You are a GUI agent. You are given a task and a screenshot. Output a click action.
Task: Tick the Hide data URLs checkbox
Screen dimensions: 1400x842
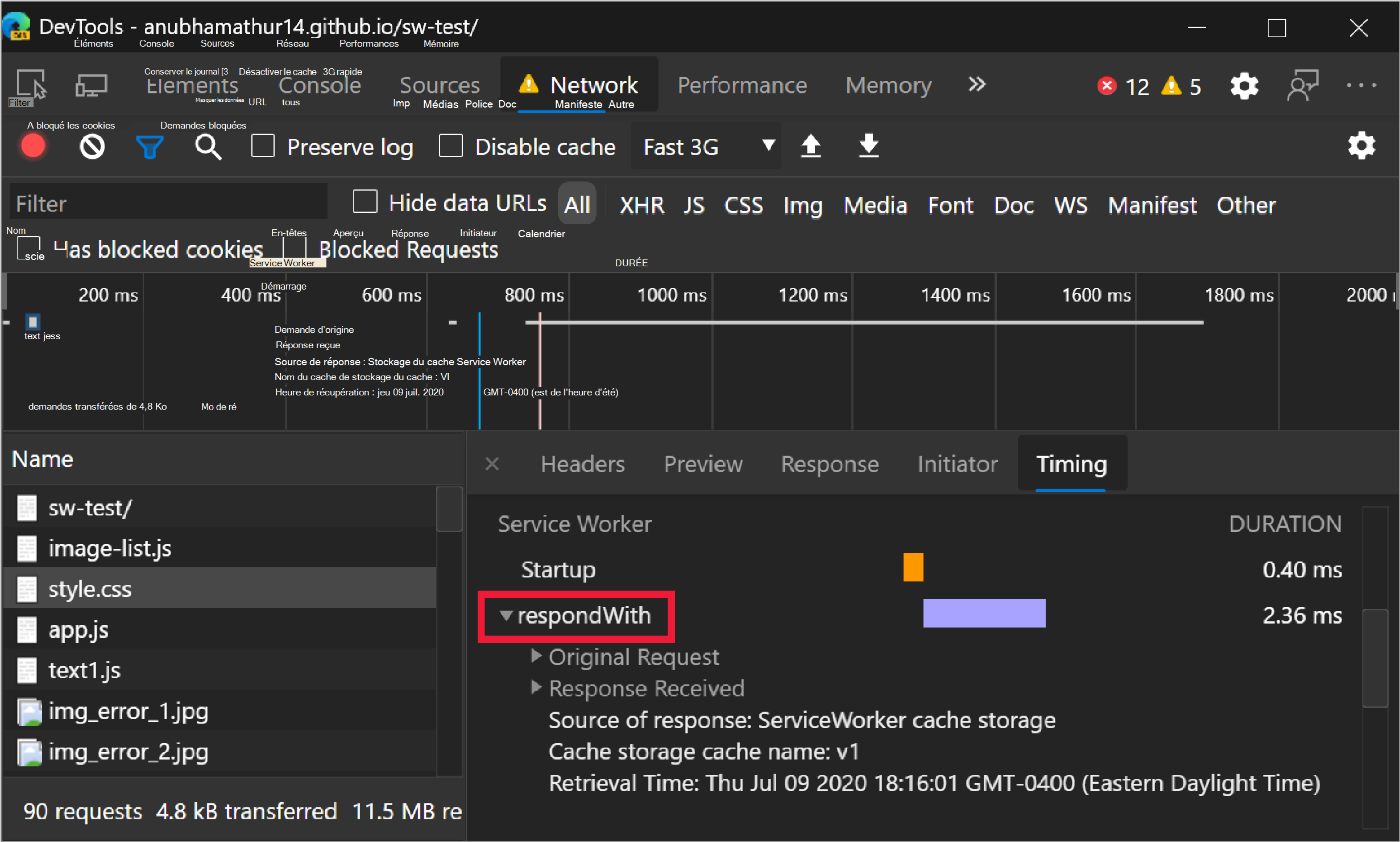(x=365, y=202)
